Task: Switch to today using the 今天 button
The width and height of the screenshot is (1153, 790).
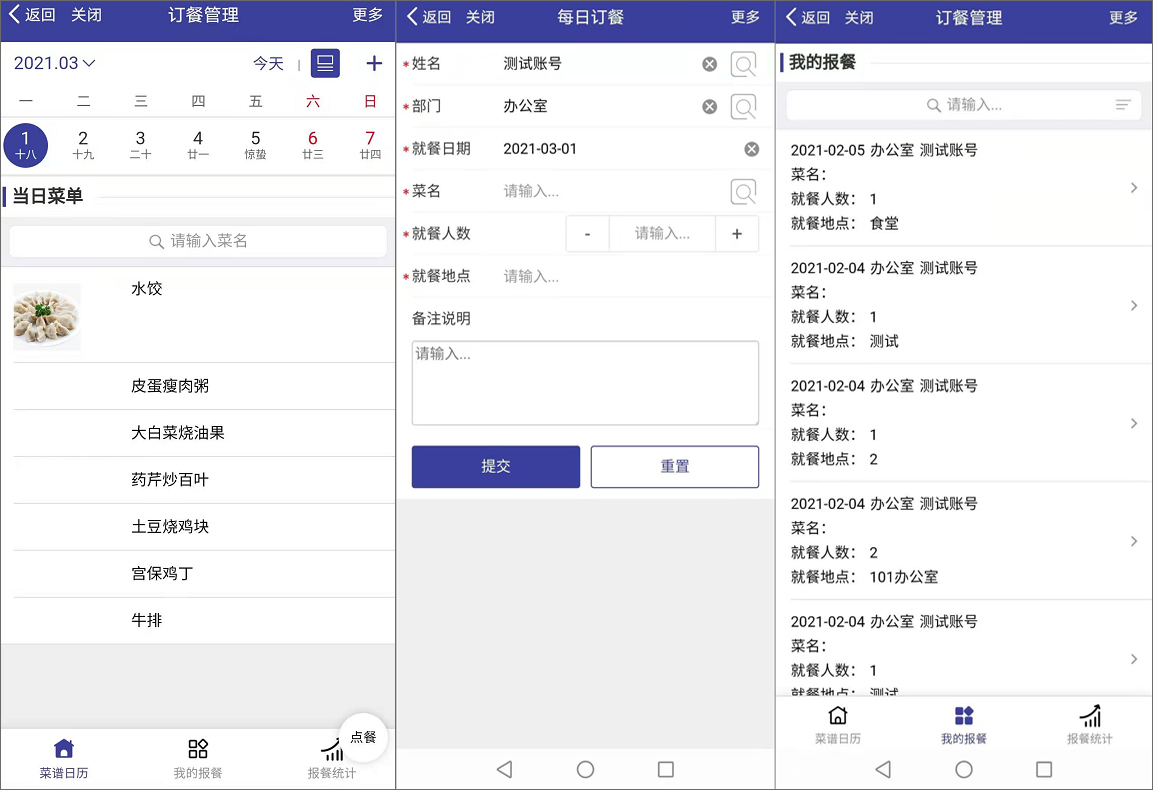Action: (x=267, y=63)
